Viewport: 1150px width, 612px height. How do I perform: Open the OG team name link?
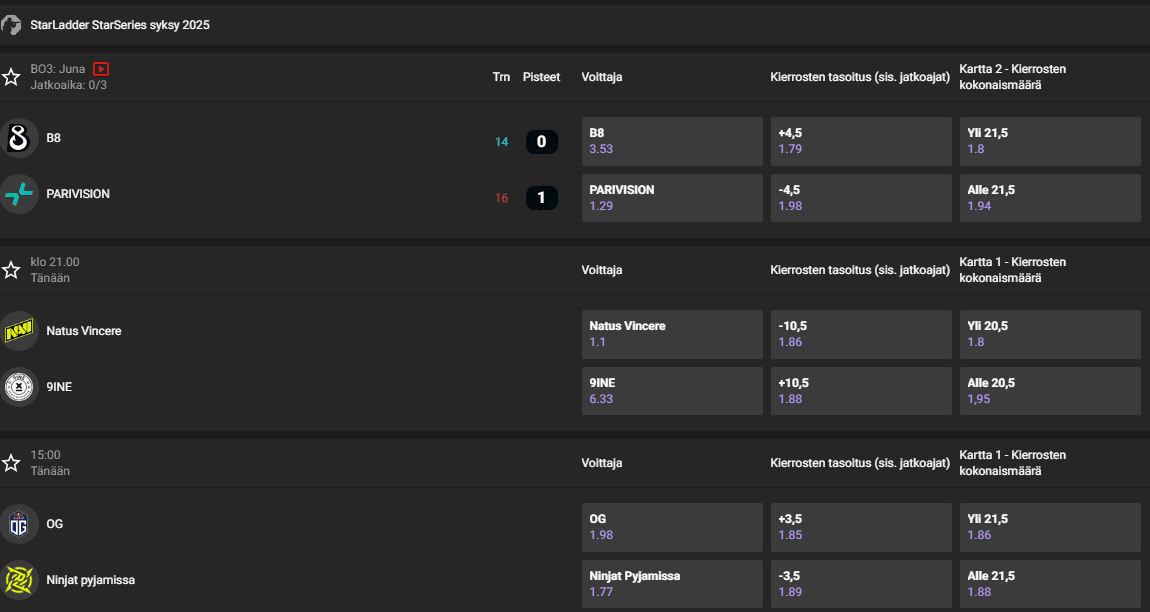pos(54,524)
